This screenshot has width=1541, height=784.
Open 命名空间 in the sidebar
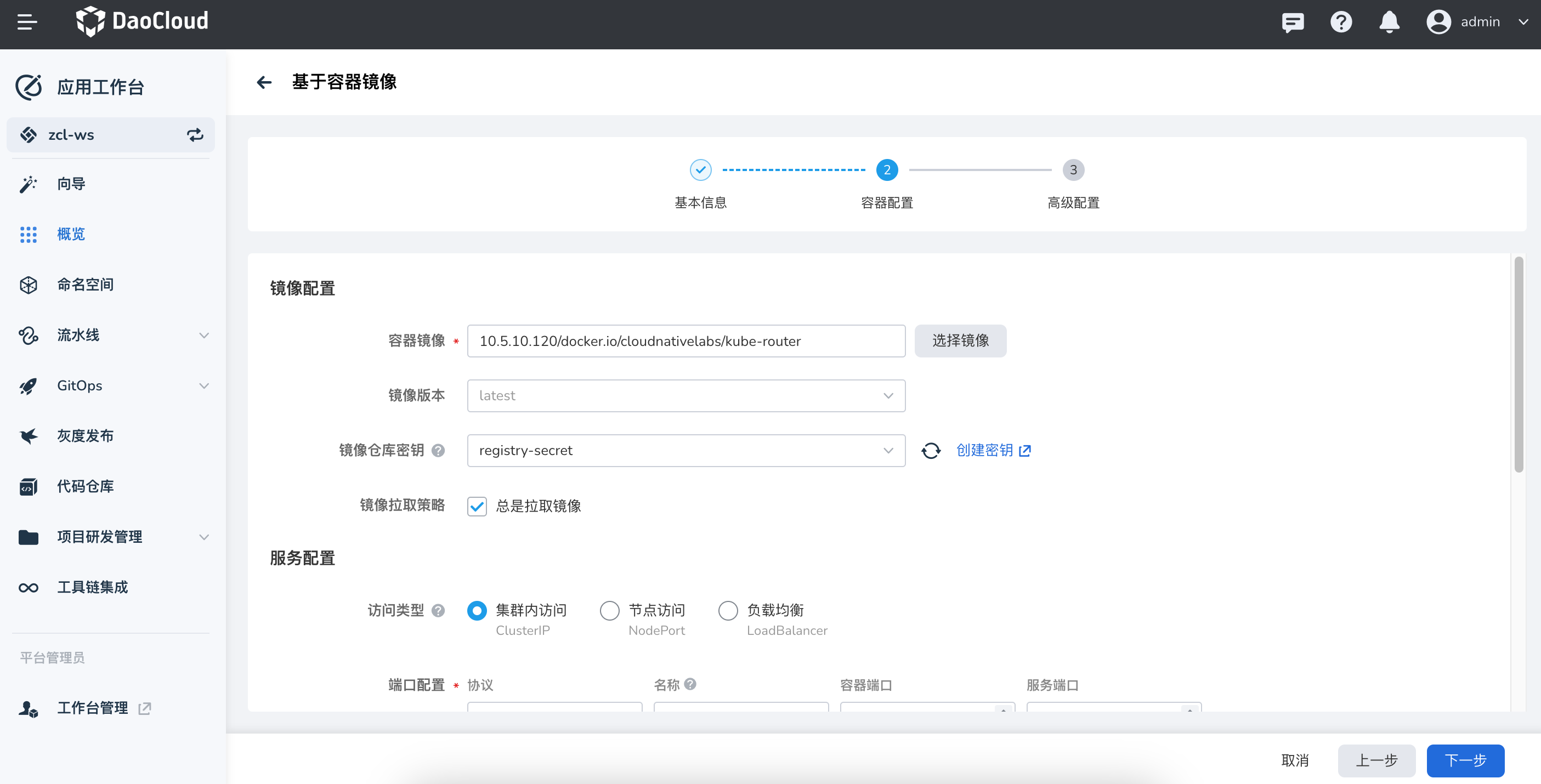(85, 285)
